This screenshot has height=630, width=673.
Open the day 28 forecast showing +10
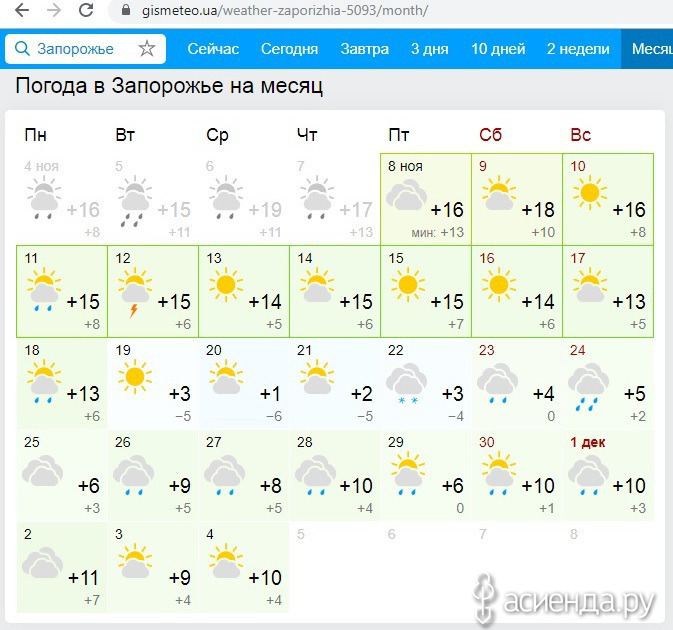[x=335, y=475]
